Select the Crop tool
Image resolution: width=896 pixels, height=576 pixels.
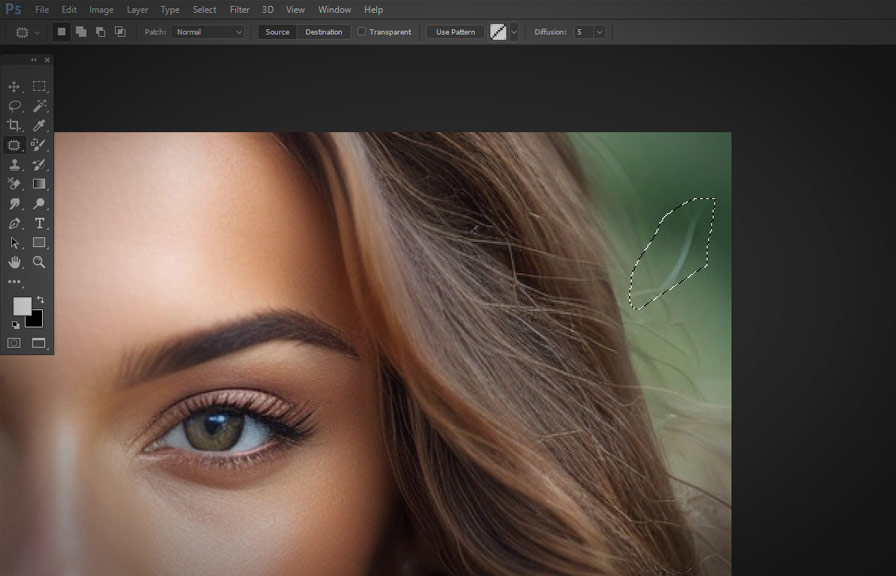[15, 125]
